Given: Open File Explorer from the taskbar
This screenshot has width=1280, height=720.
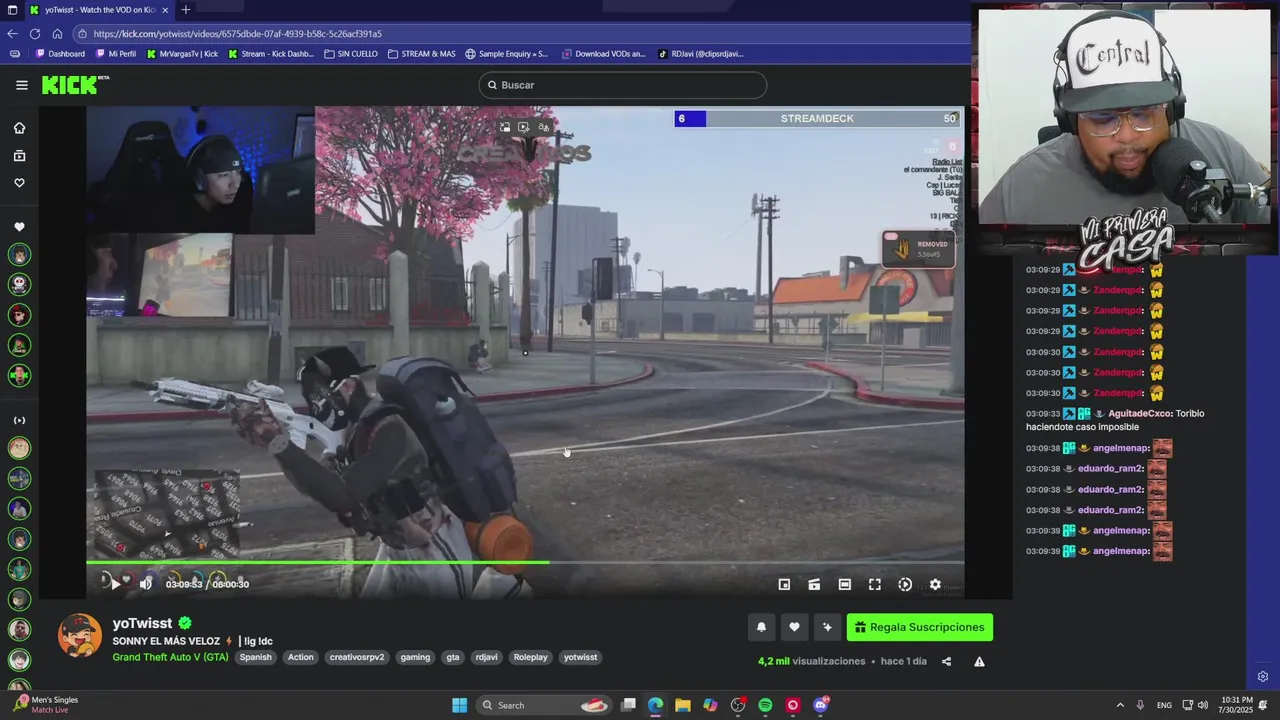Looking at the screenshot, I should click(x=682, y=705).
